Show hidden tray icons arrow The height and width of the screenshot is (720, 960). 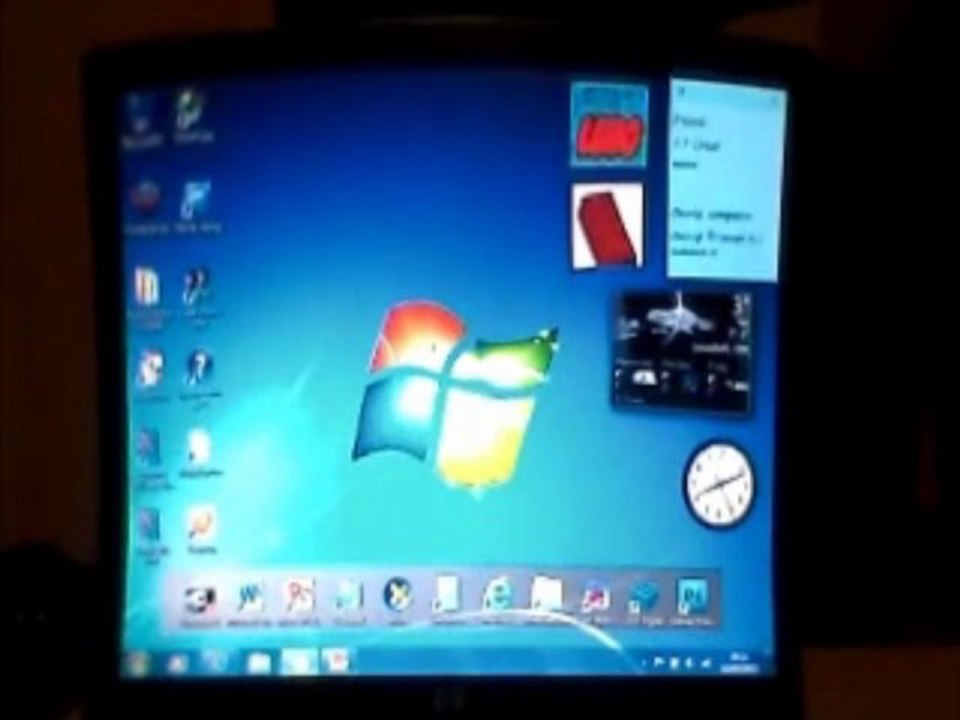643,664
